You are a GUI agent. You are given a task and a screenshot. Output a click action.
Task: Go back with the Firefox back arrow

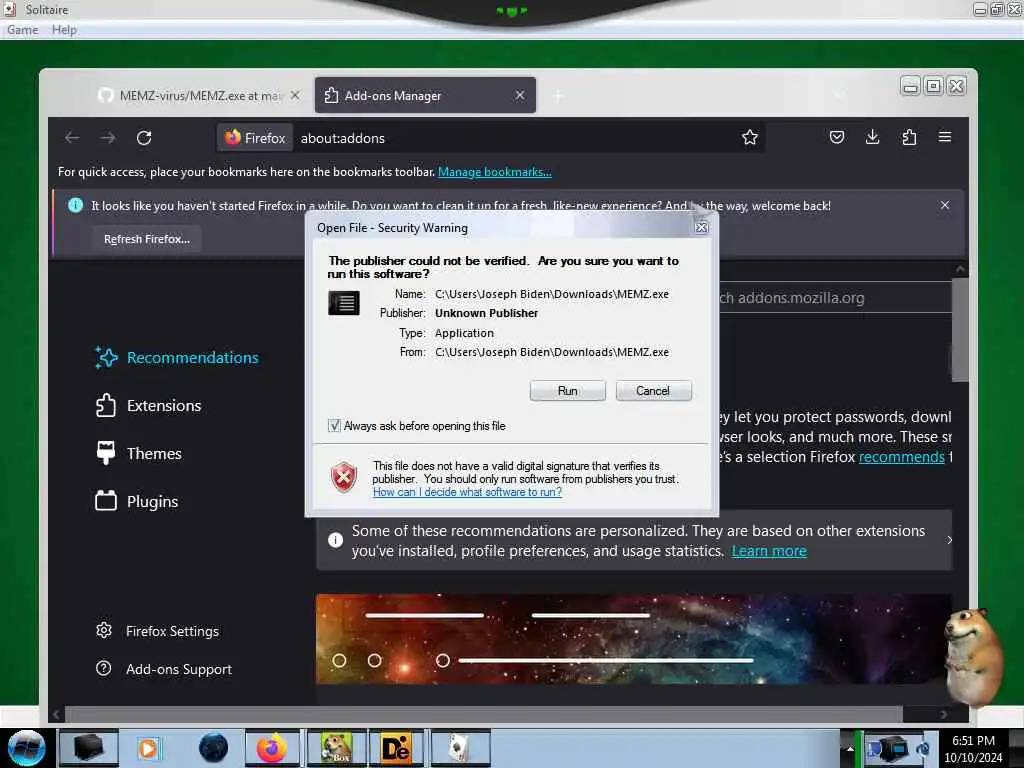point(72,138)
